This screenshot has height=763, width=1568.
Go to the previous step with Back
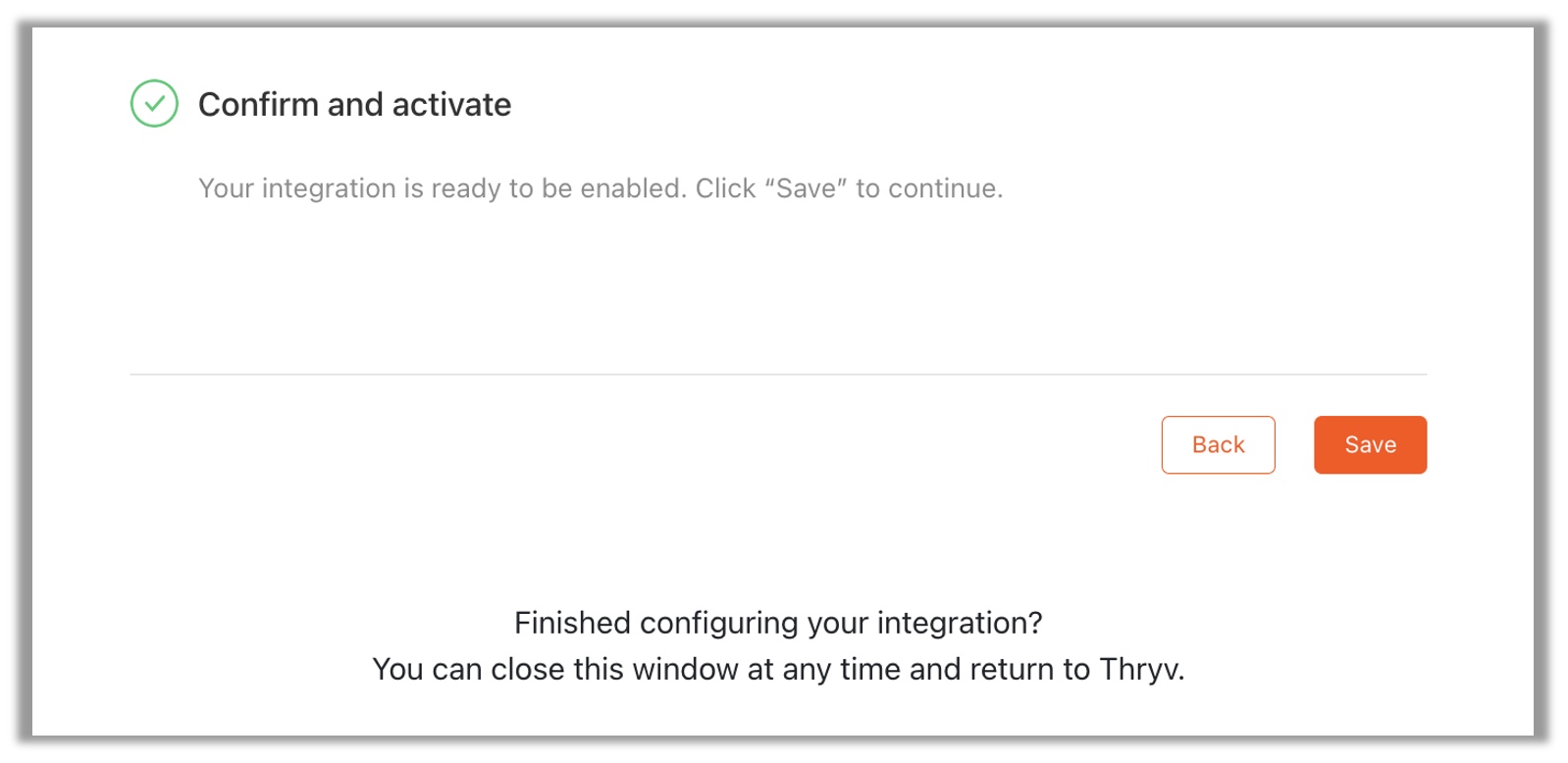click(x=1218, y=444)
